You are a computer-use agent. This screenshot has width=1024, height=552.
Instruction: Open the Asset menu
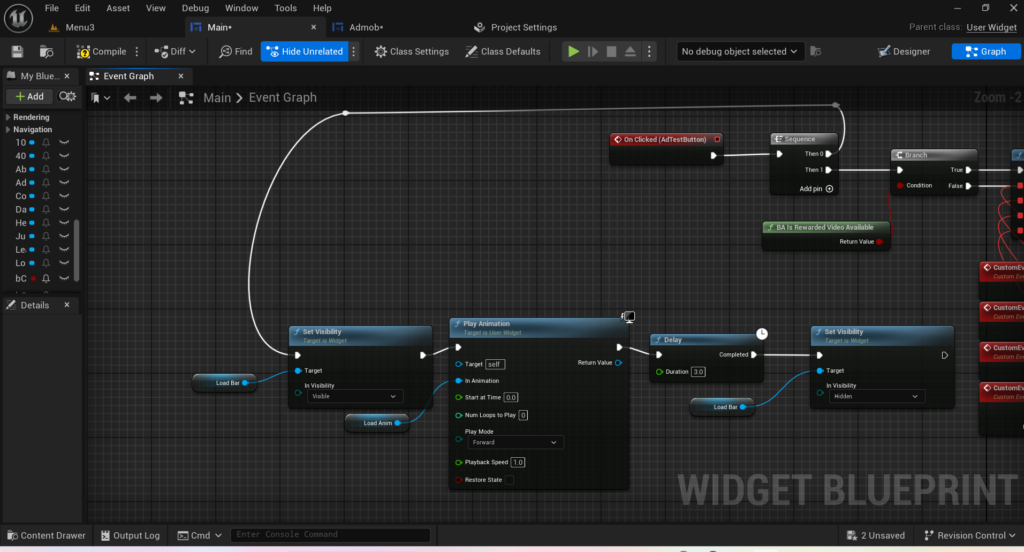coord(118,8)
